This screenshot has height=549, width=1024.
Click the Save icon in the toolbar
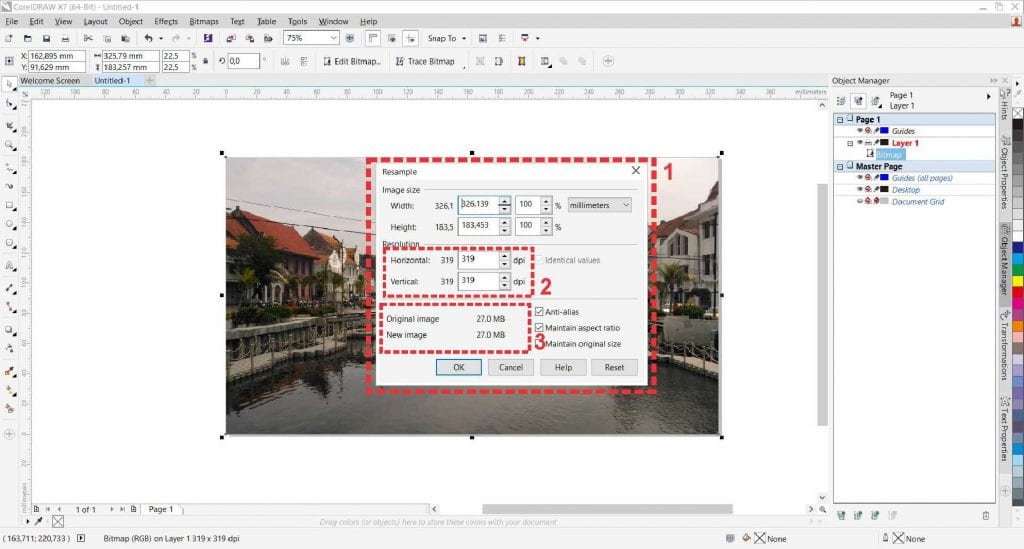click(x=47, y=38)
